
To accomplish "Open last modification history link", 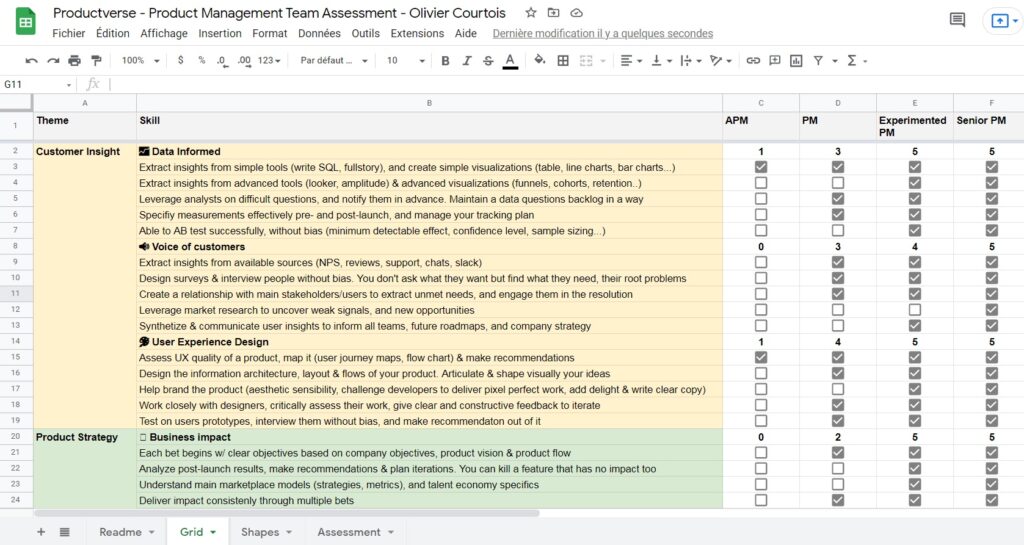I will coord(603,33).
